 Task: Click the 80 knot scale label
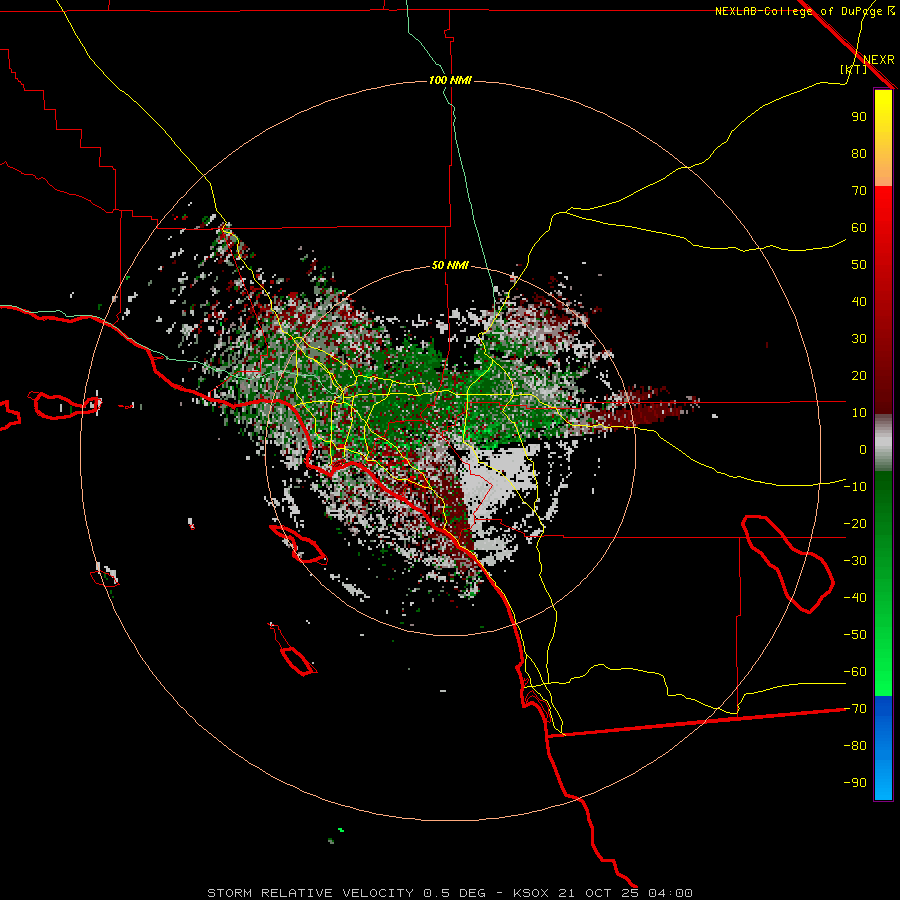859,154
